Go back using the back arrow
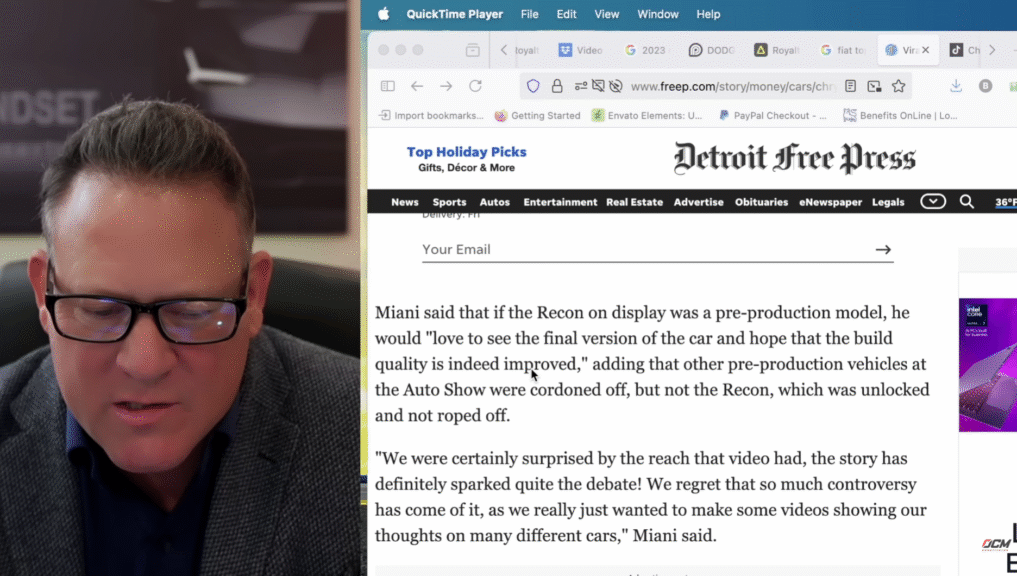1017x576 pixels. [x=417, y=87]
